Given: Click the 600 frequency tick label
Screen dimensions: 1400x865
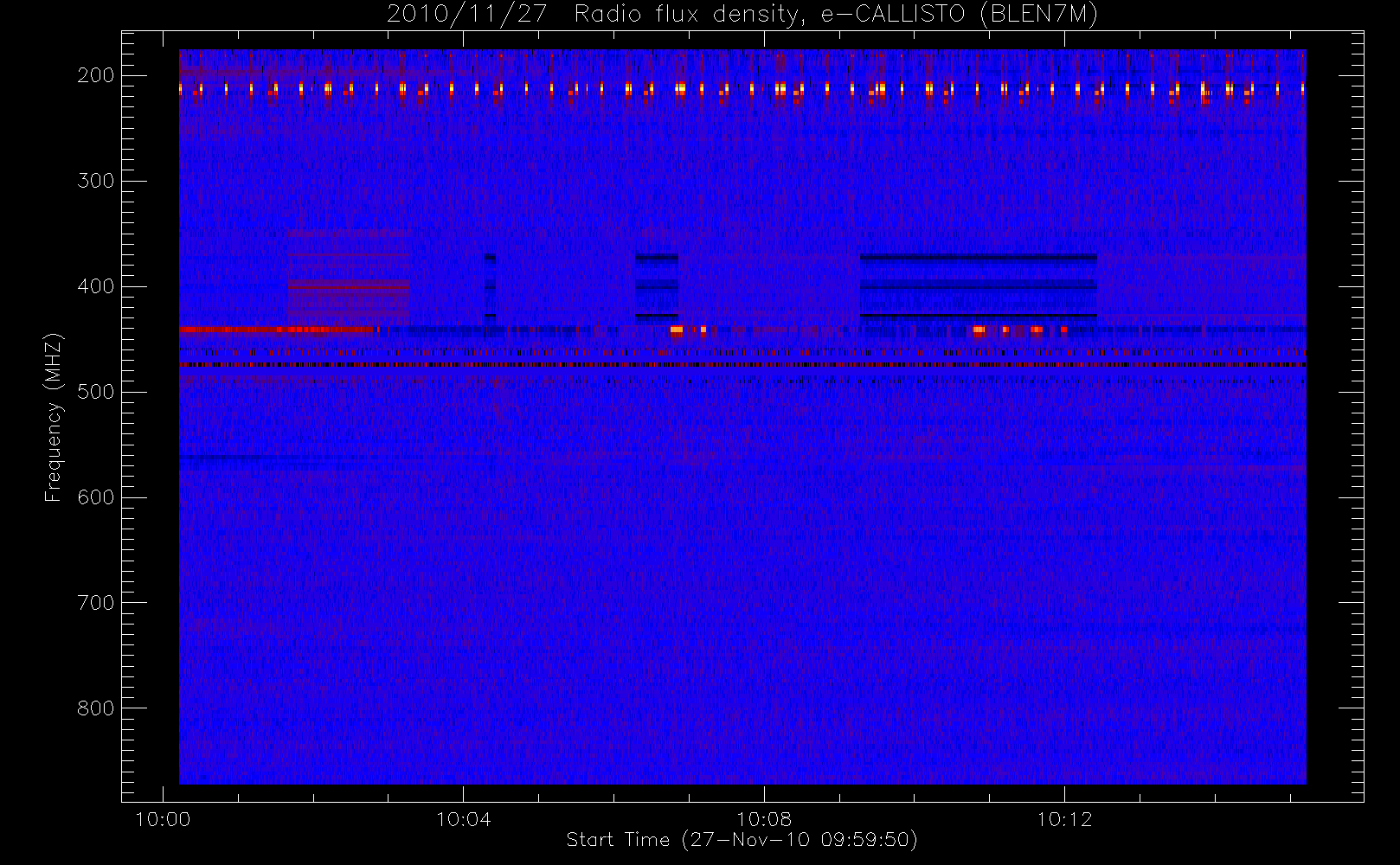Looking at the screenshot, I should click(95, 497).
